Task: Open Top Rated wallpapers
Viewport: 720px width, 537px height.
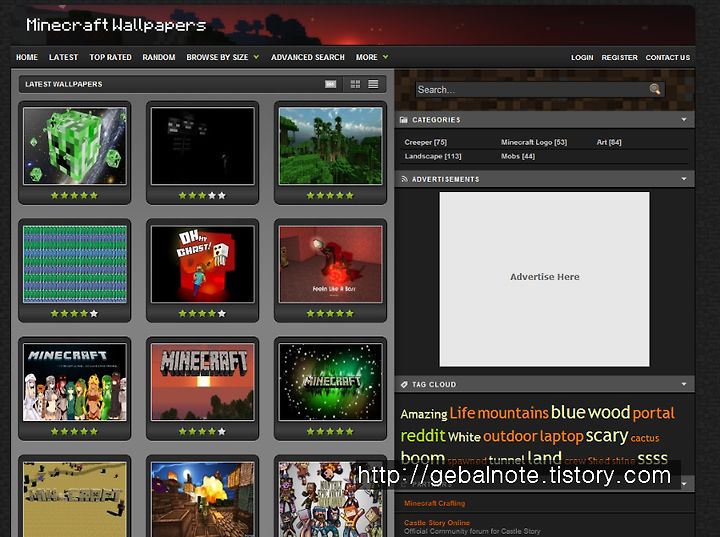Action: click(110, 57)
